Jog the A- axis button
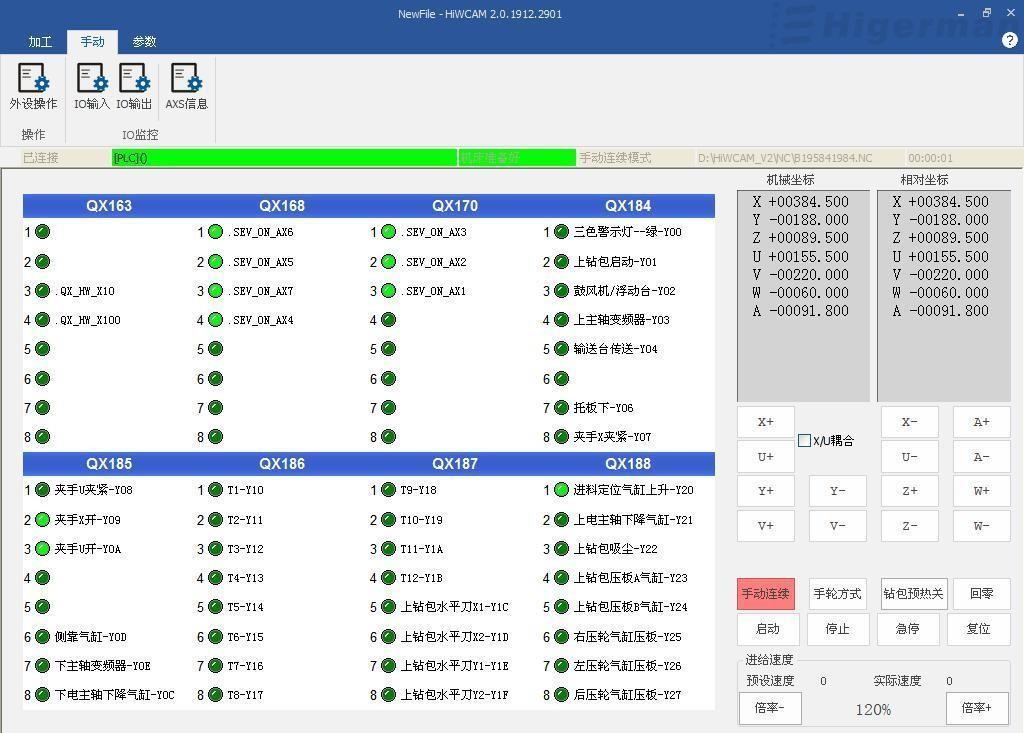This screenshot has height=733, width=1024. click(981, 457)
